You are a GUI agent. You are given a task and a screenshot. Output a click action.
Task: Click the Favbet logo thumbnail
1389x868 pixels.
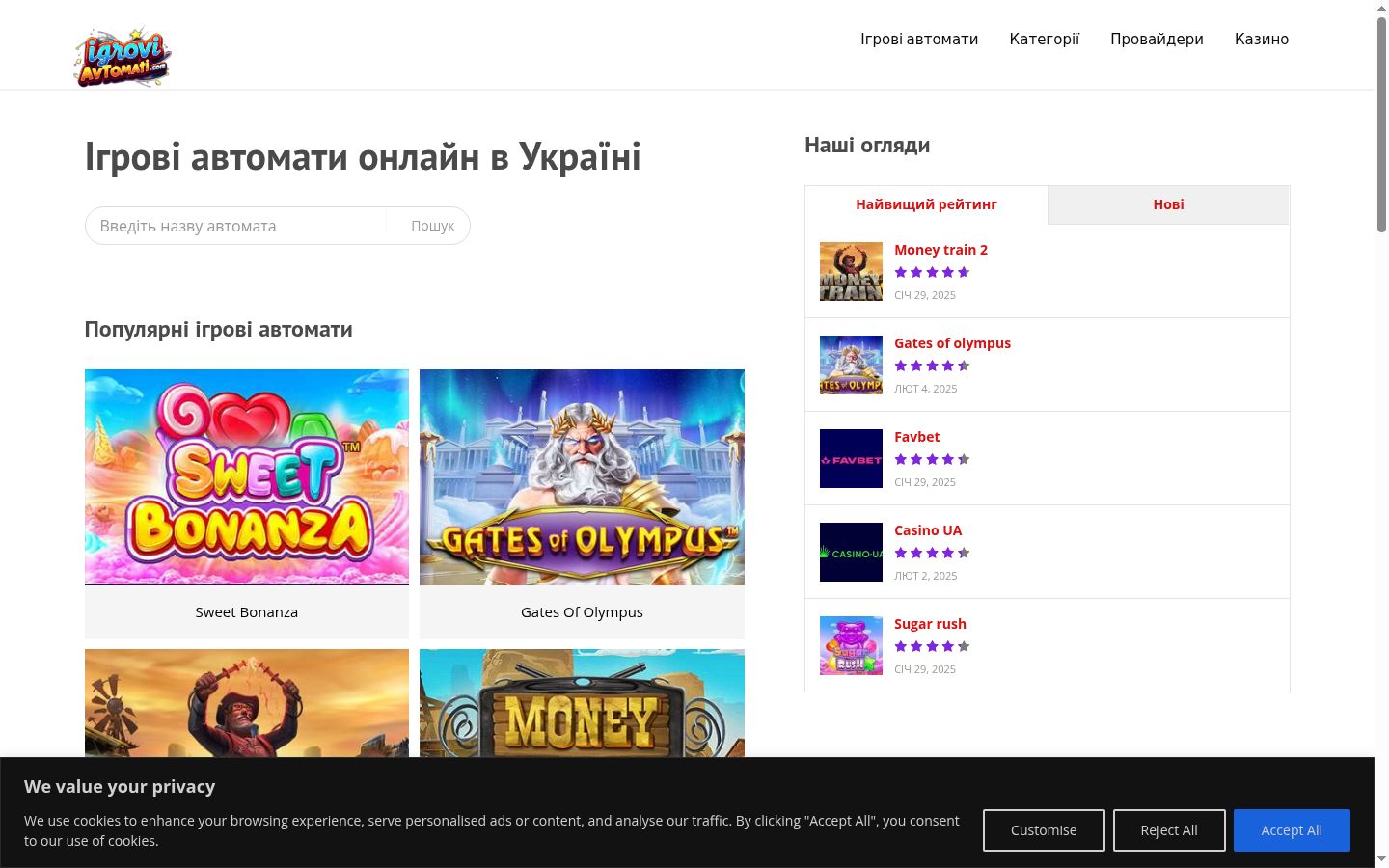click(x=851, y=458)
